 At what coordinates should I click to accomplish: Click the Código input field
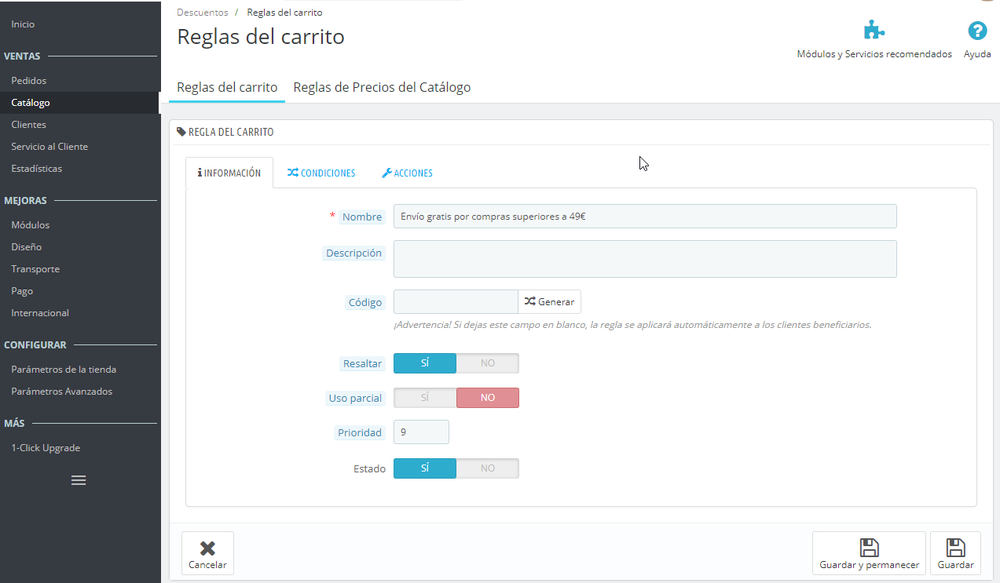[x=455, y=302]
